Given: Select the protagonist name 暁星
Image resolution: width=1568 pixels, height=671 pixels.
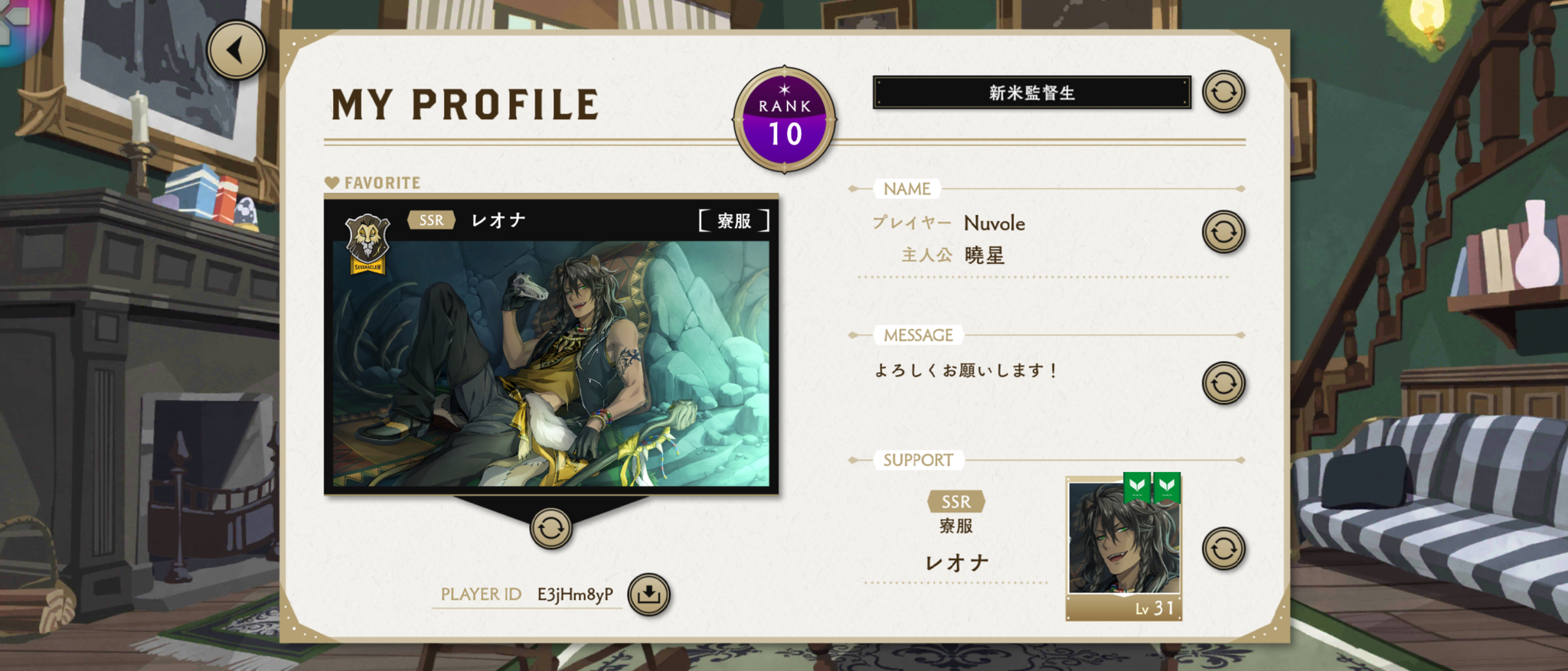Looking at the screenshot, I should point(984,256).
